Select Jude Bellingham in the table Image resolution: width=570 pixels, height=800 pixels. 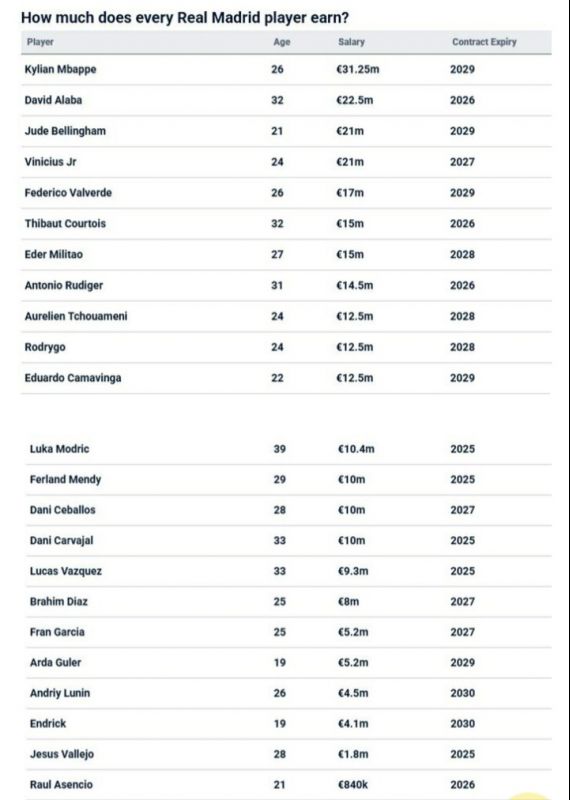coord(65,131)
